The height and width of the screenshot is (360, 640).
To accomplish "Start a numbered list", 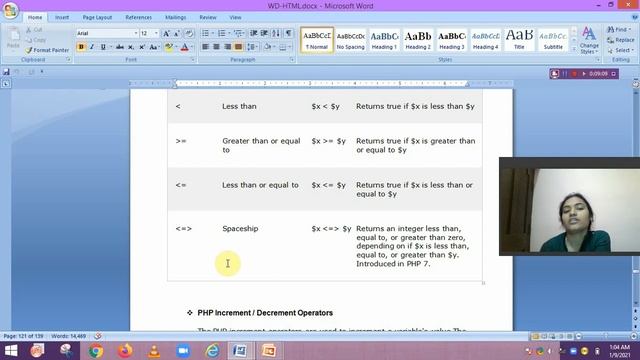I will (x=222, y=33).
